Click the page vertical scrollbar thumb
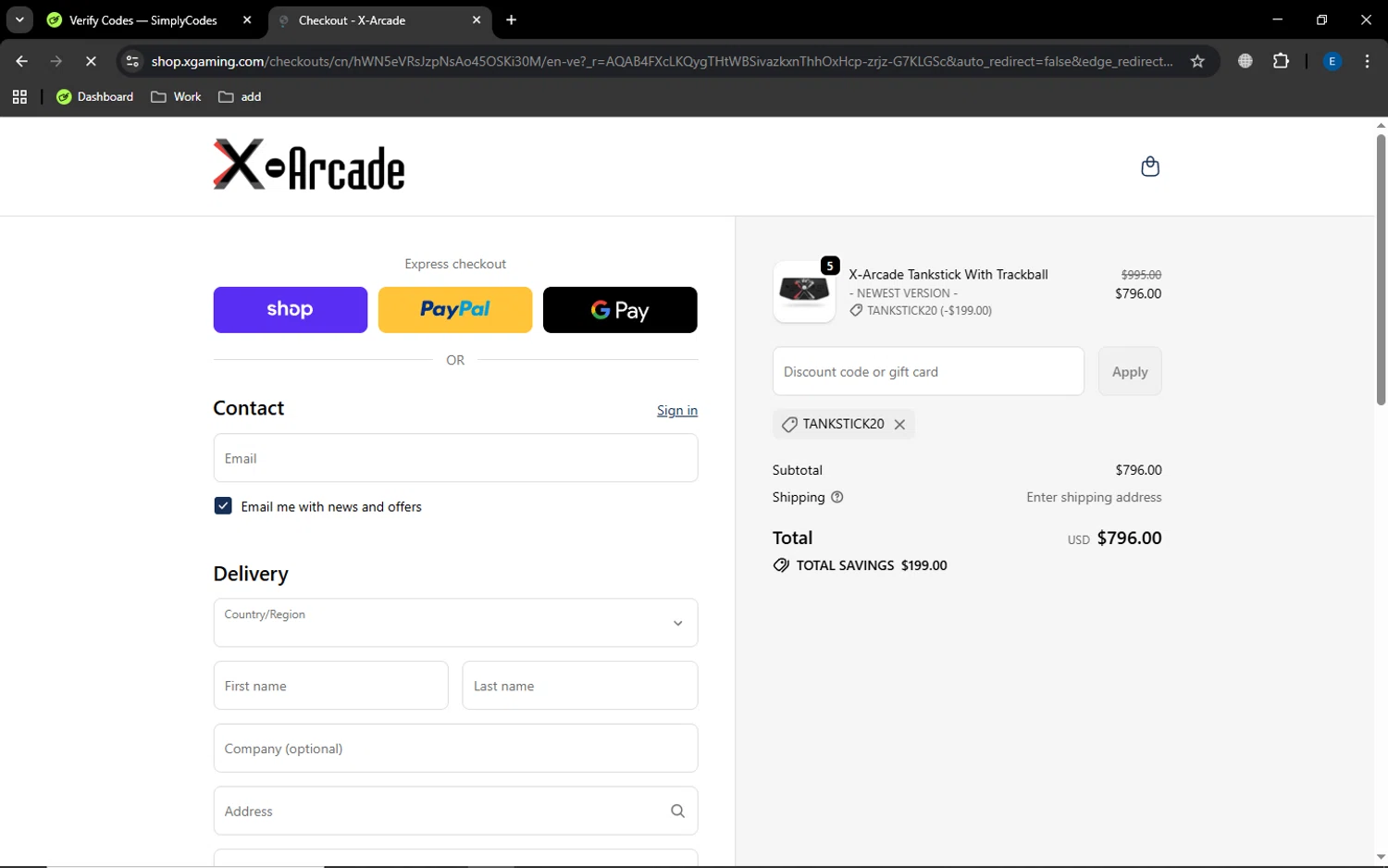1388x868 pixels. tap(1381, 269)
